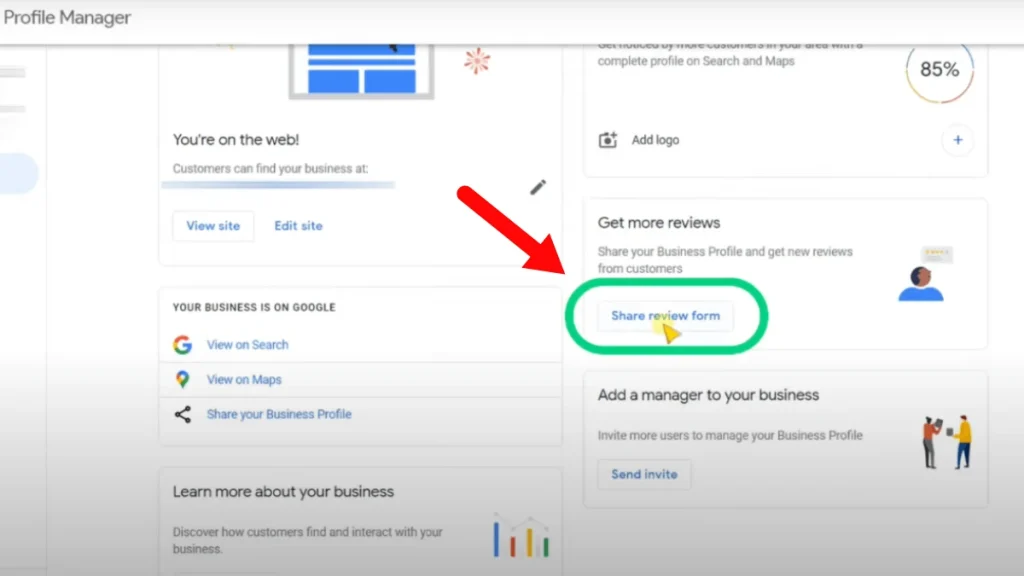This screenshot has height=576, width=1024.
Task: Click the bar chart illustration
Action: [x=521, y=536]
